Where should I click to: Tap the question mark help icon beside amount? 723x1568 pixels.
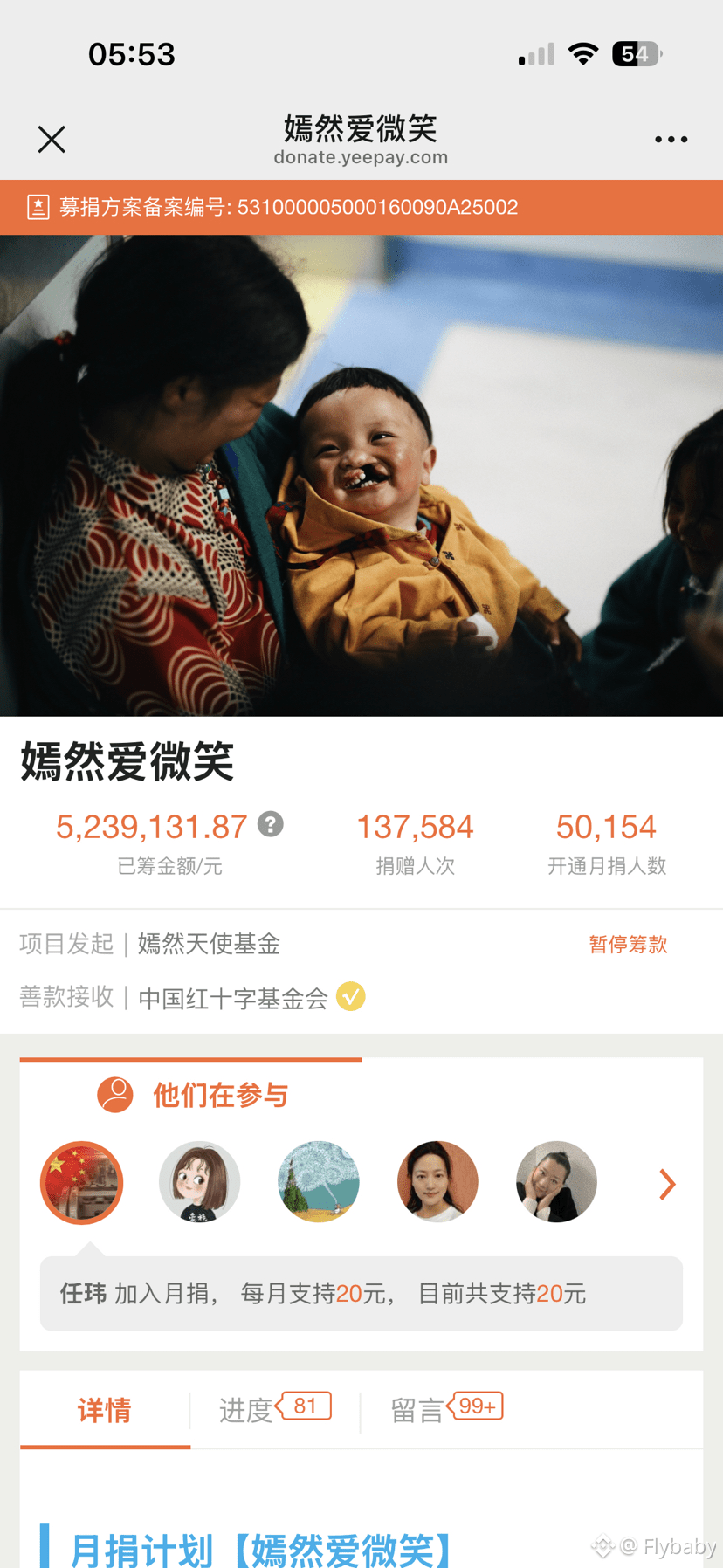(x=271, y=824)
